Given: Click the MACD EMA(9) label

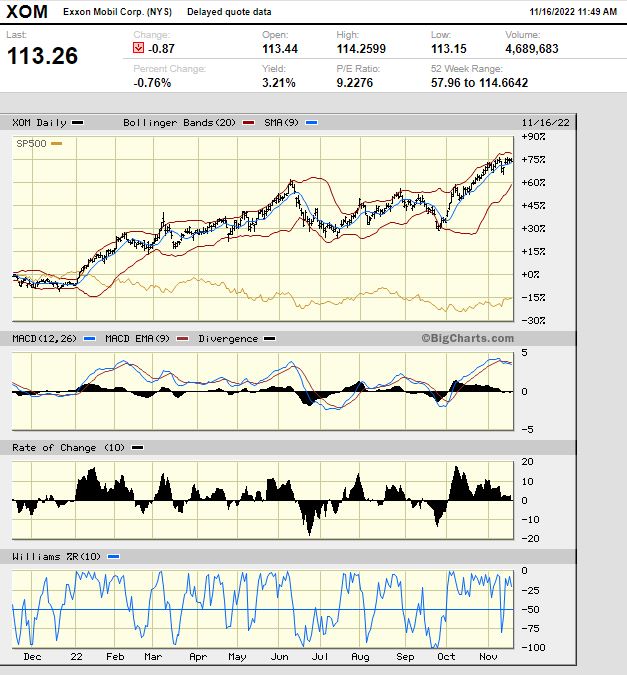Looking at the screenshot, I should tap(135, 339).
